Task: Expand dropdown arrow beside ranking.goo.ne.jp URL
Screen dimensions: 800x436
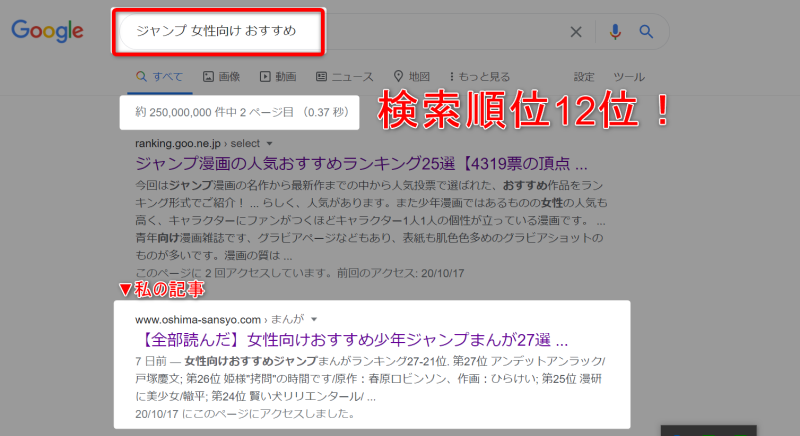Action: point(270,144)
